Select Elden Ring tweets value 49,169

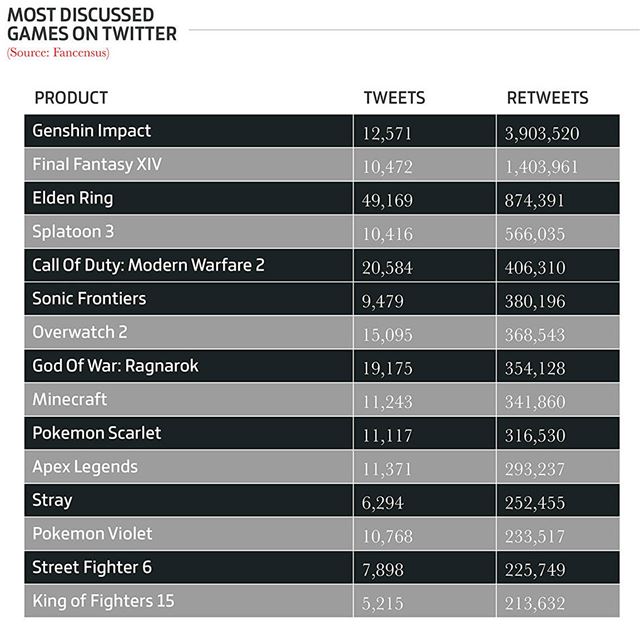387,200
